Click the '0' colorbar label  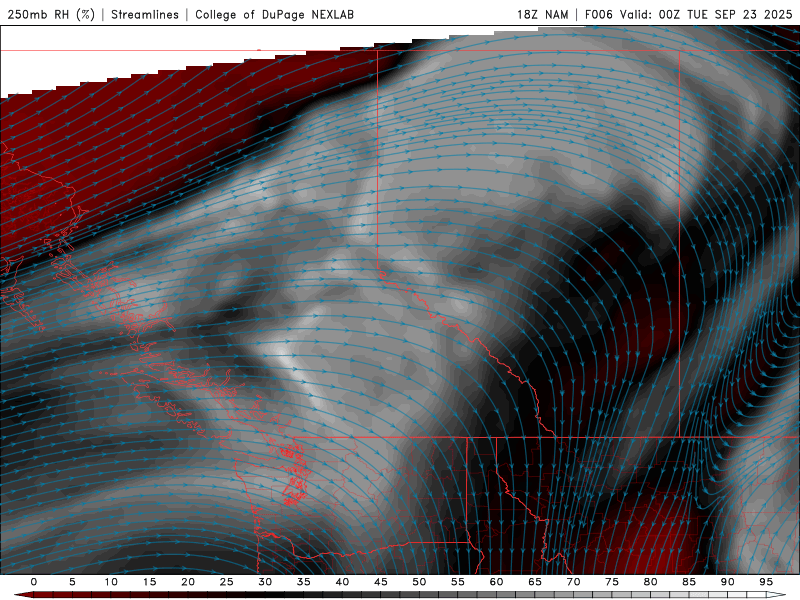(x=34, y=582)
